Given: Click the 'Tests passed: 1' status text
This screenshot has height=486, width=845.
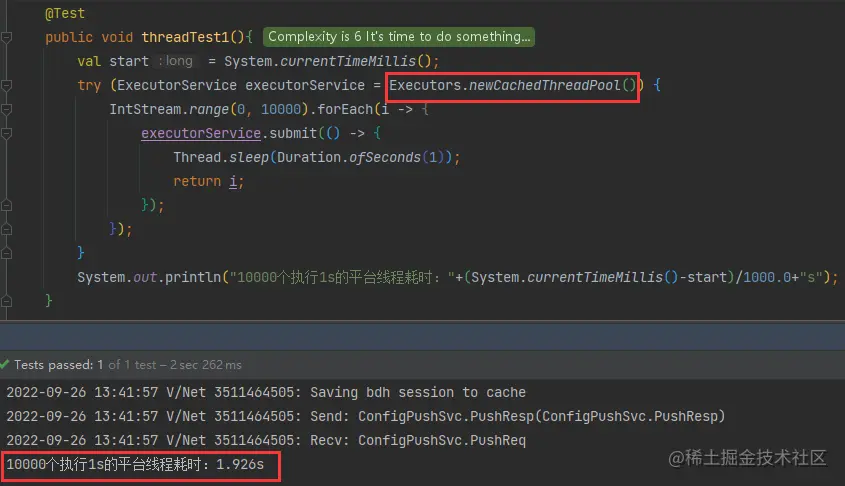Looking at the screenshot, I should pyautogui.click(x=59, y=365).
